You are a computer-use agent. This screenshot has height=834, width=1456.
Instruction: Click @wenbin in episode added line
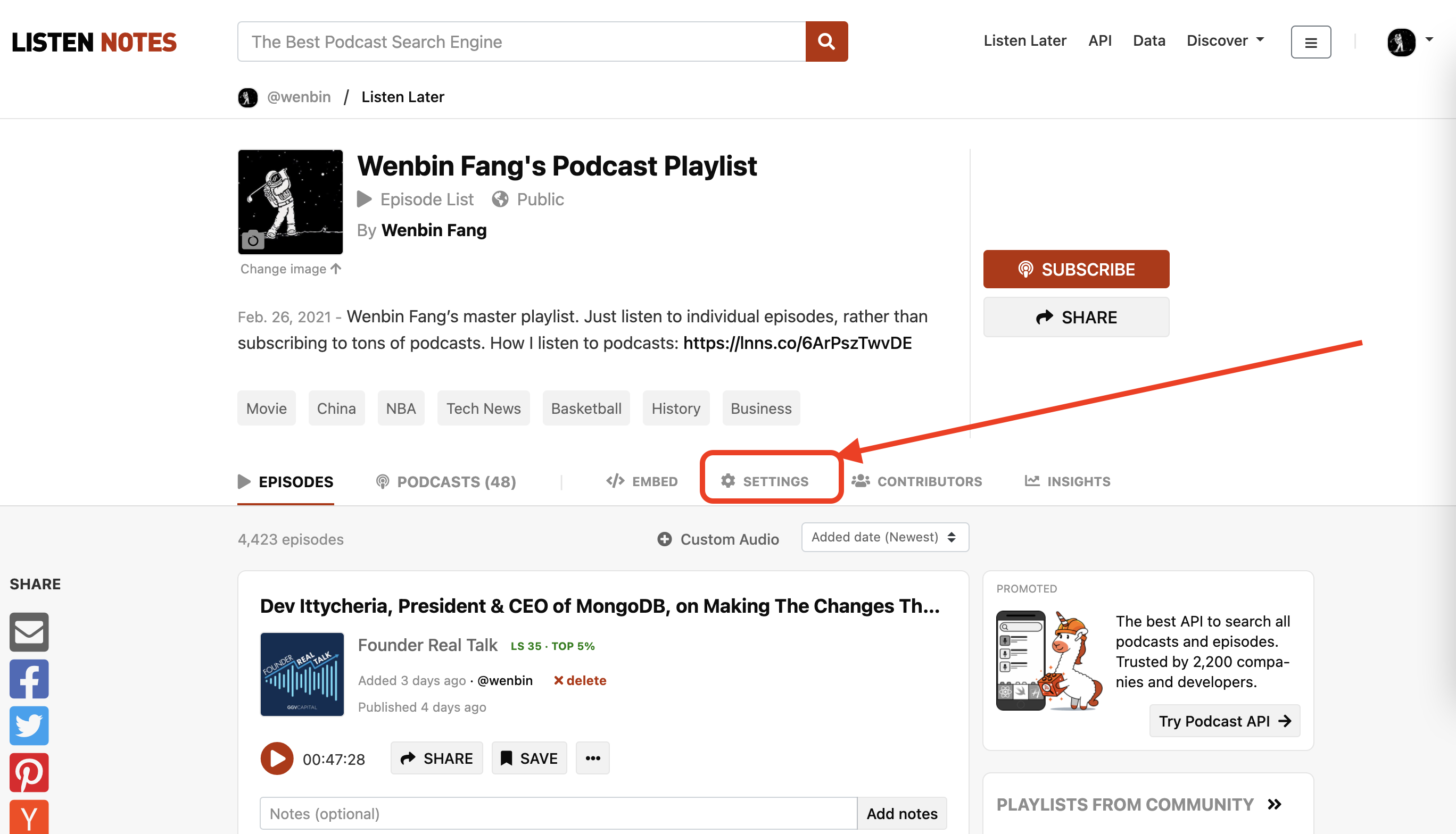point(505,680)
